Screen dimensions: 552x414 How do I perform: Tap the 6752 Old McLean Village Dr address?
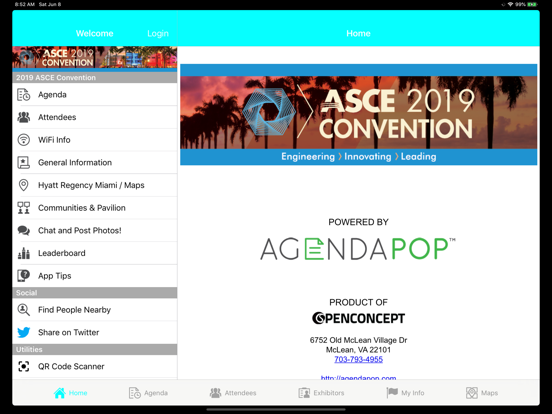(x=358, y=340)
